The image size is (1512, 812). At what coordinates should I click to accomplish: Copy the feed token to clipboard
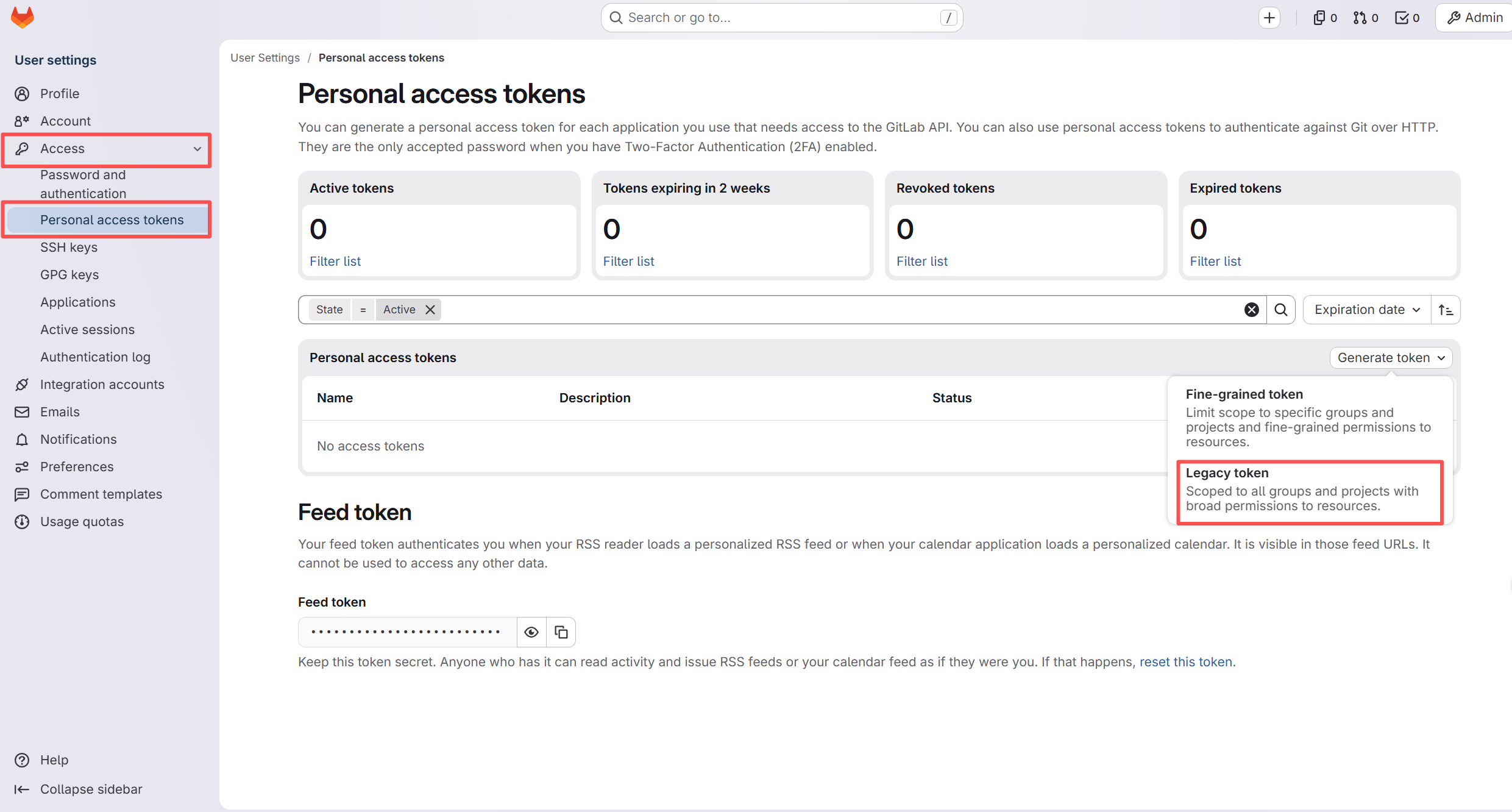pyautogui.click(x=561, y=632)
